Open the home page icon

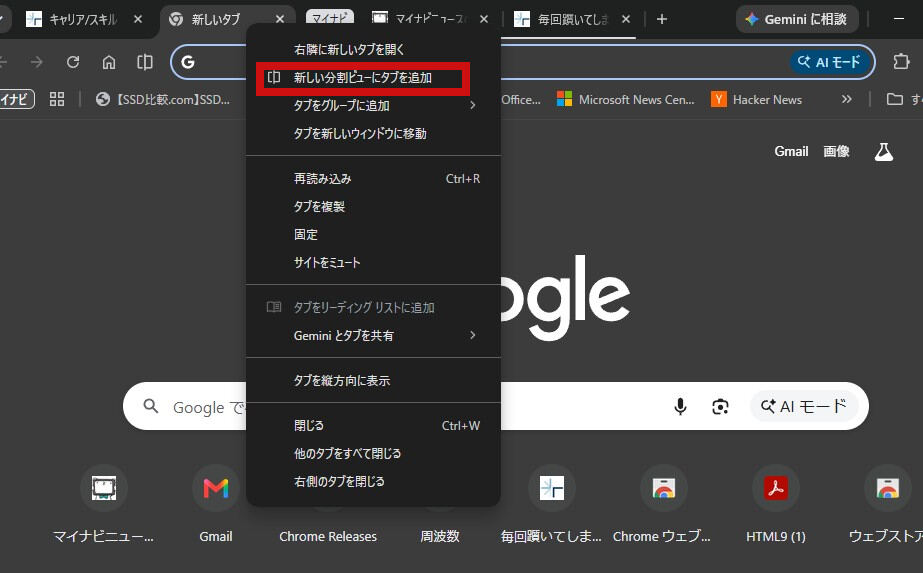click(109, 62)
